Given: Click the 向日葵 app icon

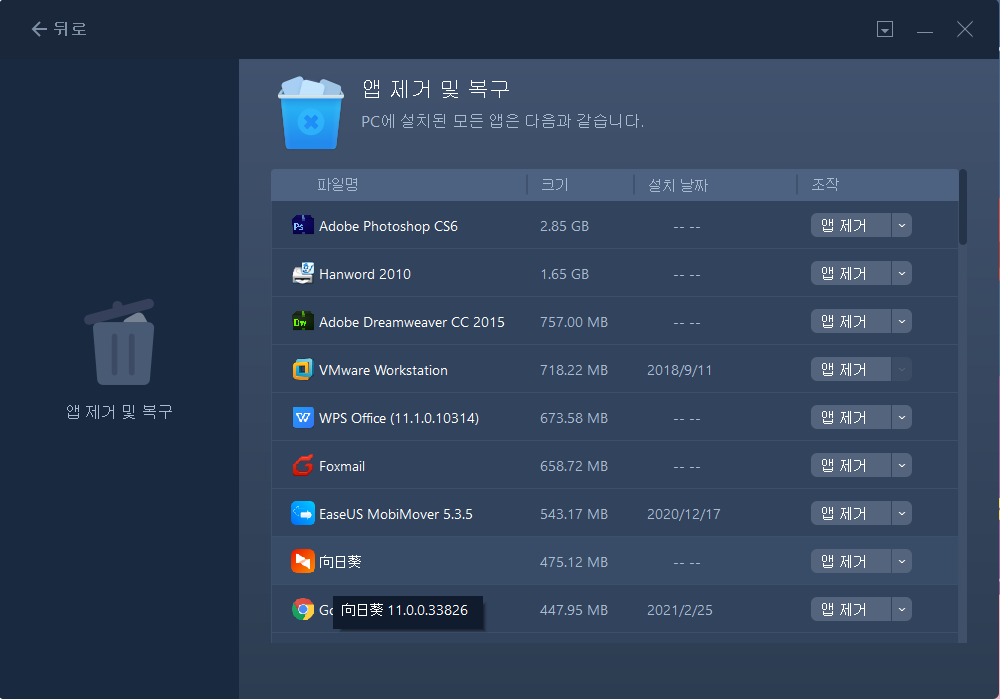Looking at the screenshot, I should point(302,561).
